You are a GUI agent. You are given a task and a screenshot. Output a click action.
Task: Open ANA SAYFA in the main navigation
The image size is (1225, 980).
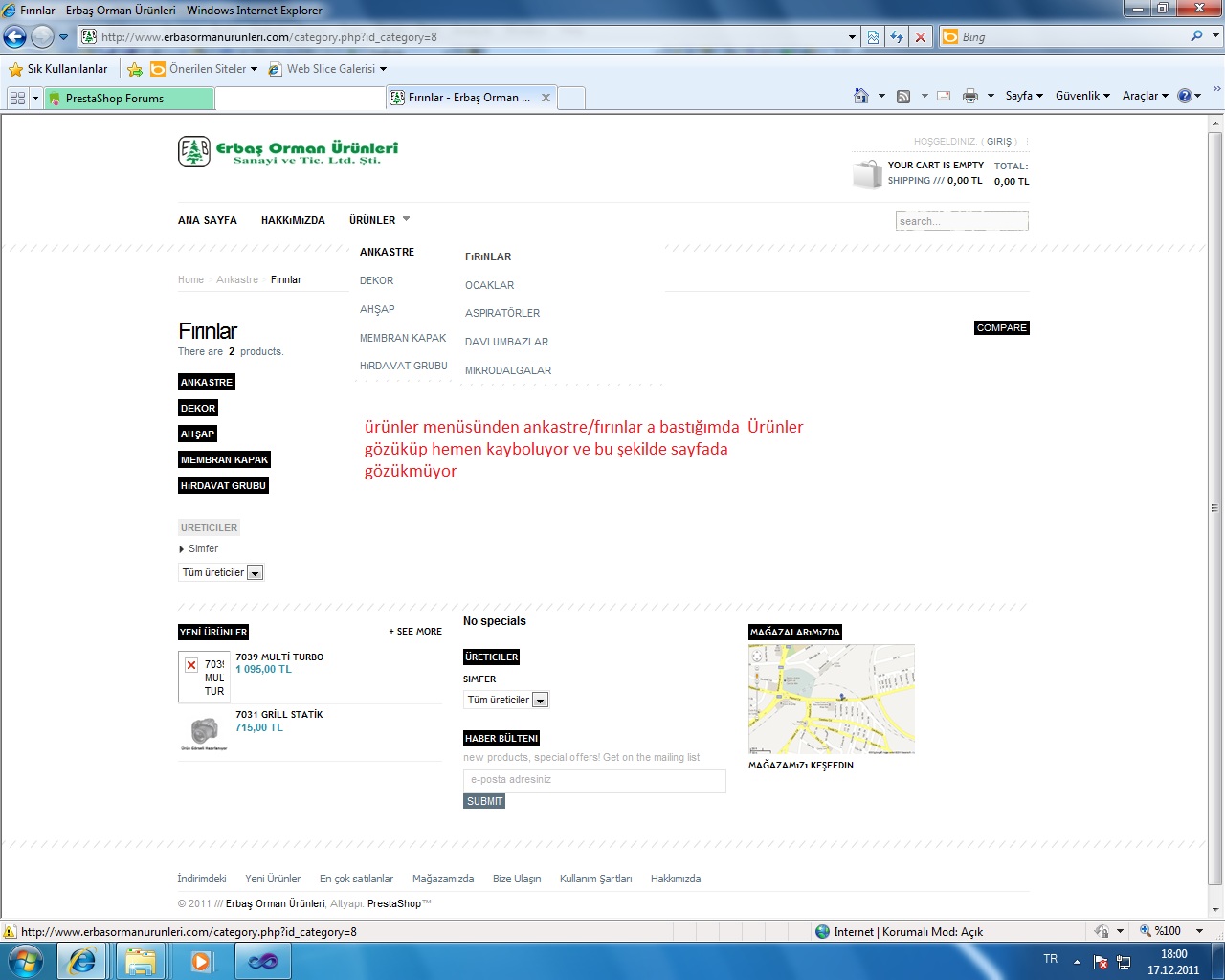coord(208,220)
